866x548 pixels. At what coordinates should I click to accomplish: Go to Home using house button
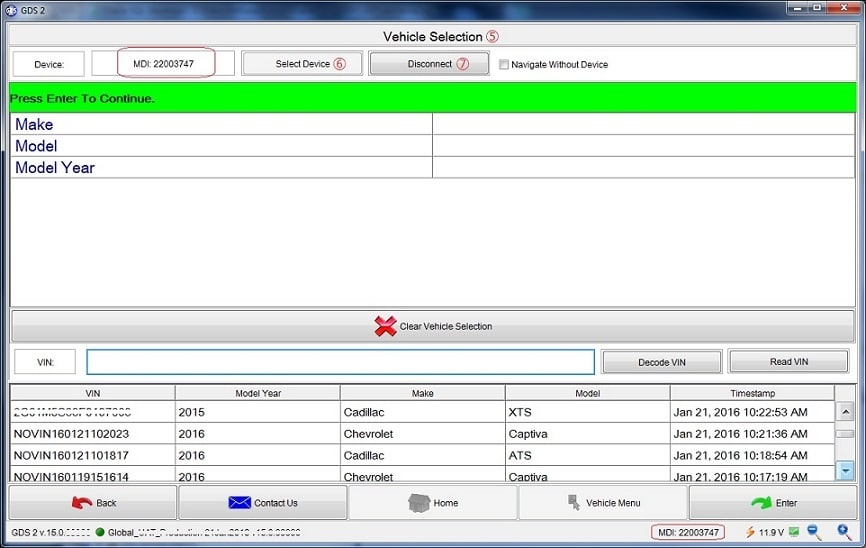pos(432,503)
